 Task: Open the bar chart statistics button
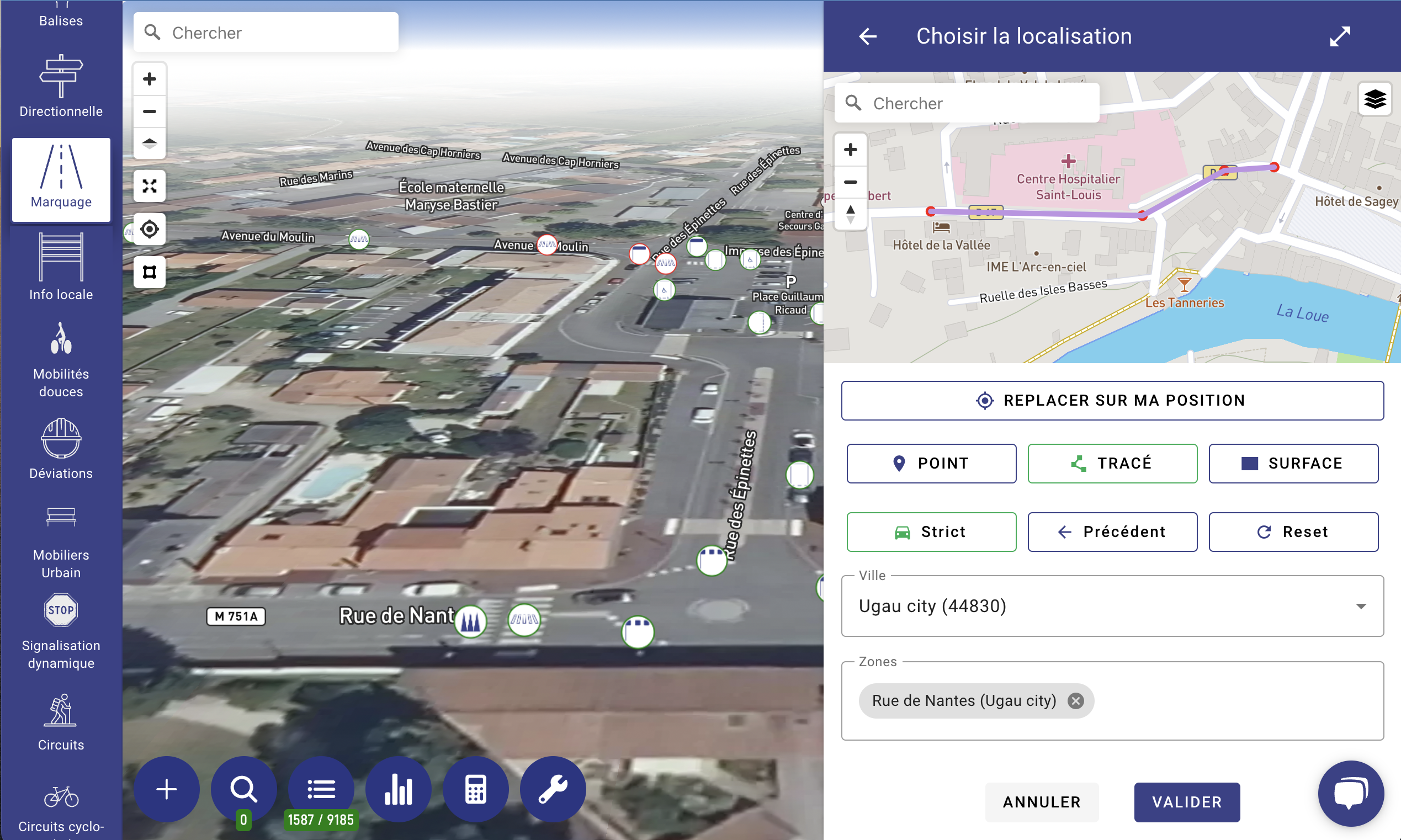398,789
